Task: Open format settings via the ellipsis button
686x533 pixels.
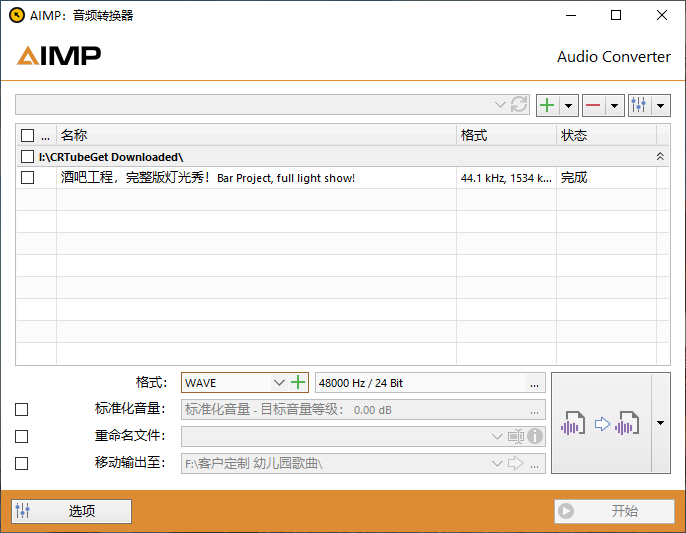Action: (534, 384)
